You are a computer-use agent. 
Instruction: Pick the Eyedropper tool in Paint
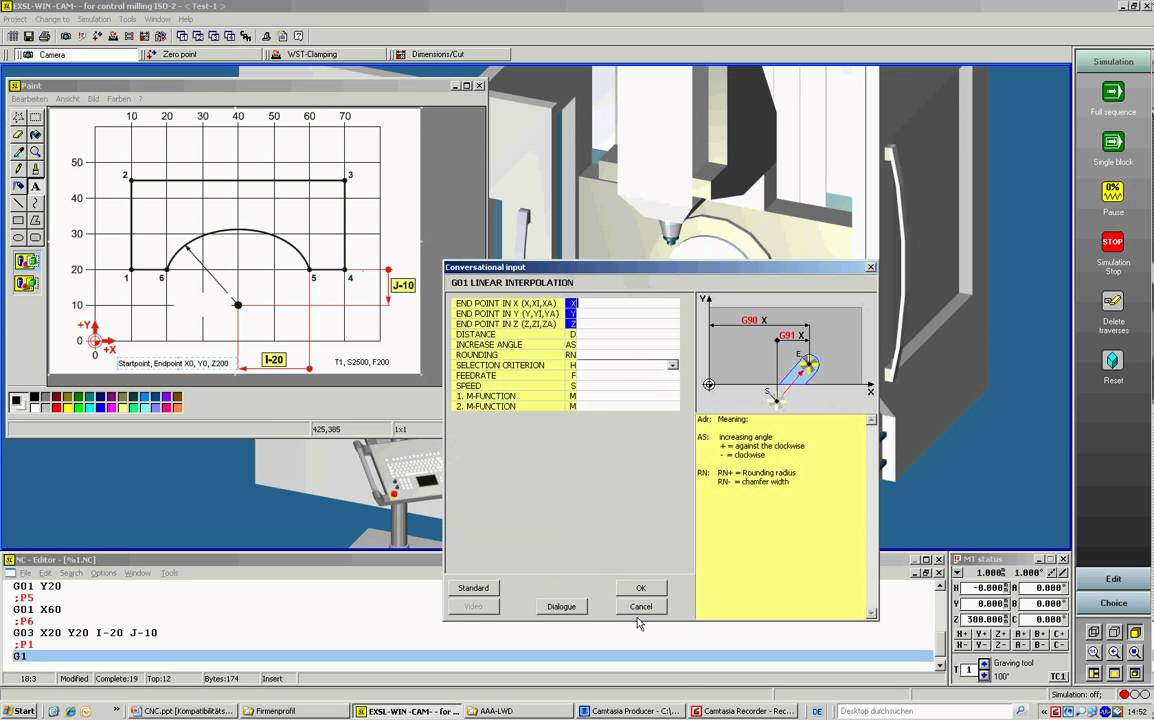(18, 152)
